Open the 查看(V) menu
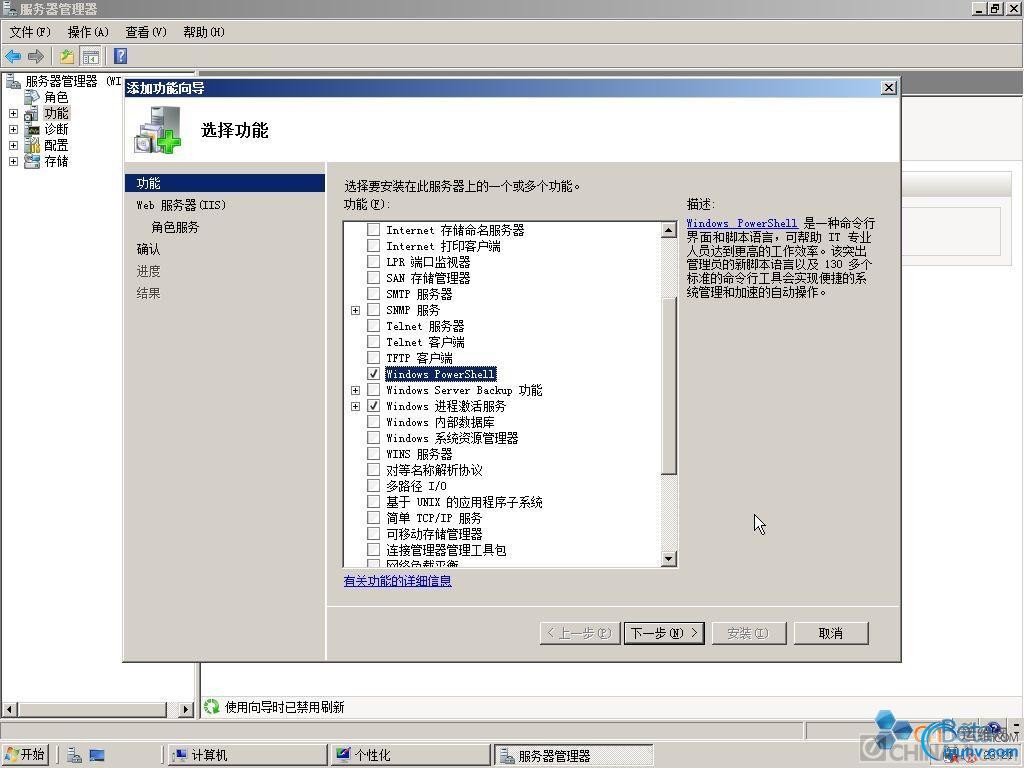Viewport: 1024px width, 768px height. [146, 32]
